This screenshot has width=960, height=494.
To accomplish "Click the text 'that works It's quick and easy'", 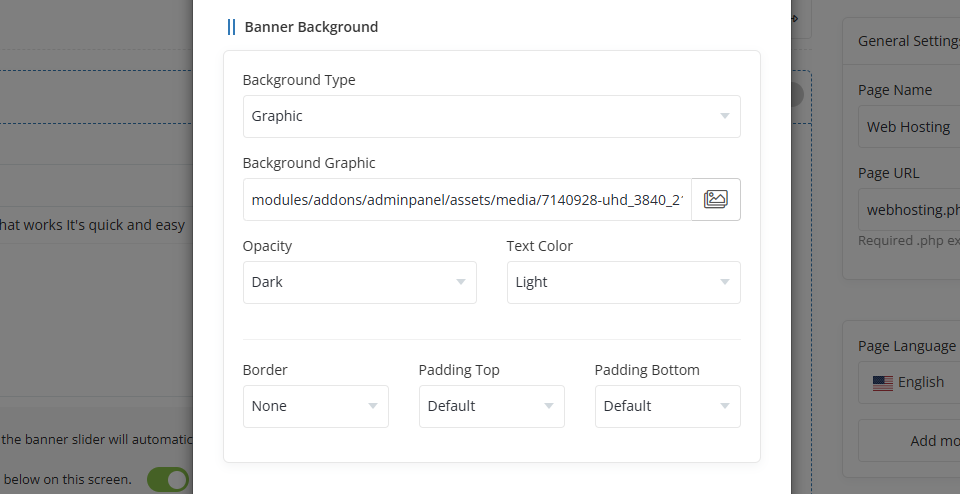I will click(92, 225).
